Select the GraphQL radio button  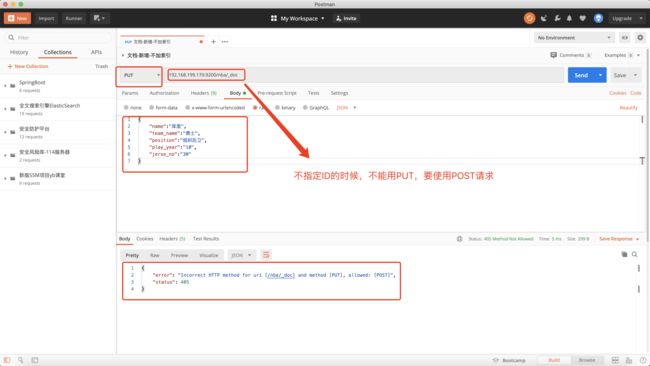coord(305,107)
